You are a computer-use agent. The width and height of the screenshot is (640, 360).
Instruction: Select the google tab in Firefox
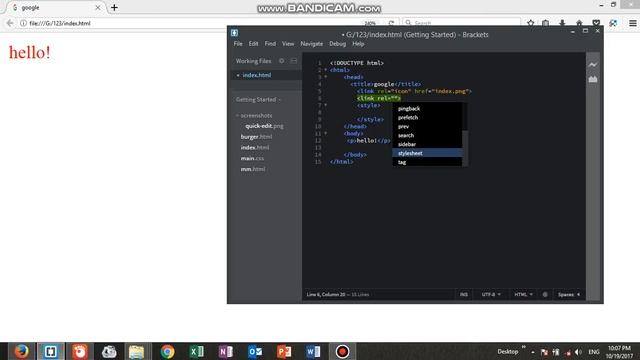[x=56, y=8]
